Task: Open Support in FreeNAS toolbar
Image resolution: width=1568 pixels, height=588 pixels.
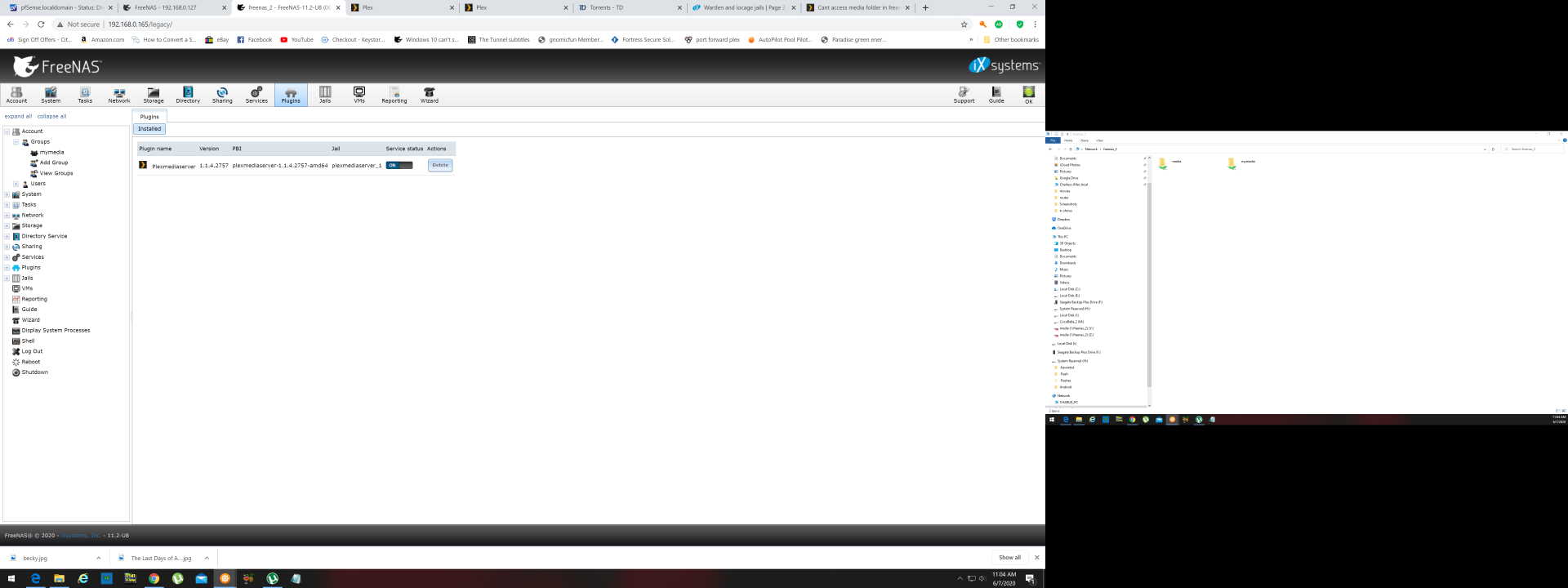Action: 964,95
